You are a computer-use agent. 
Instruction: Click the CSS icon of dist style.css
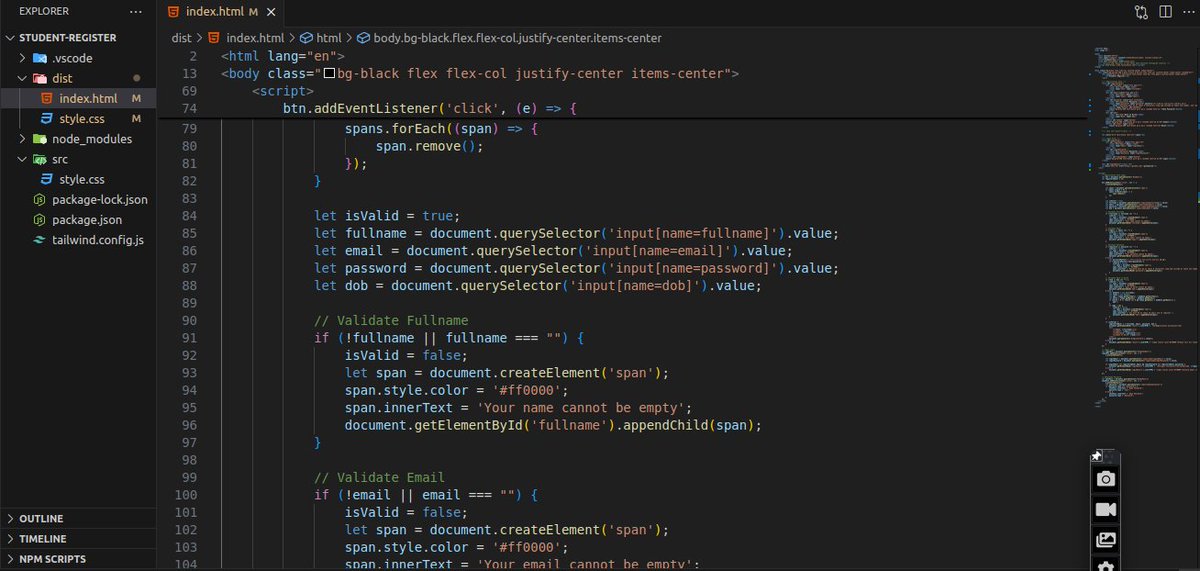(47, 119)
